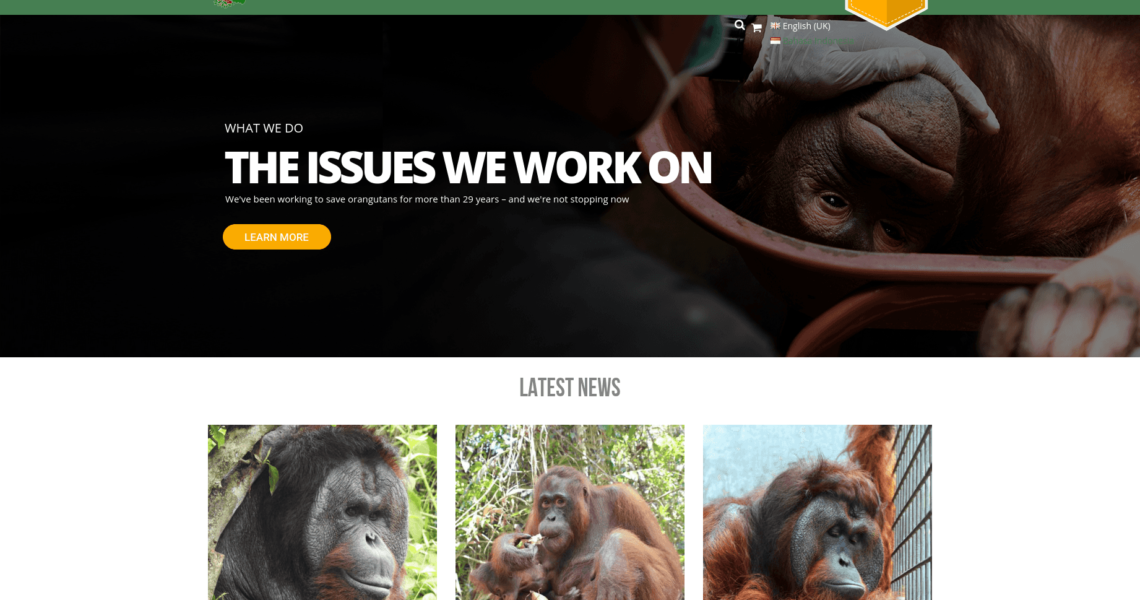Open first news thumbnail of grey-faced orangutan
This screenshot has width=1140, height=600.
point(322,512)
